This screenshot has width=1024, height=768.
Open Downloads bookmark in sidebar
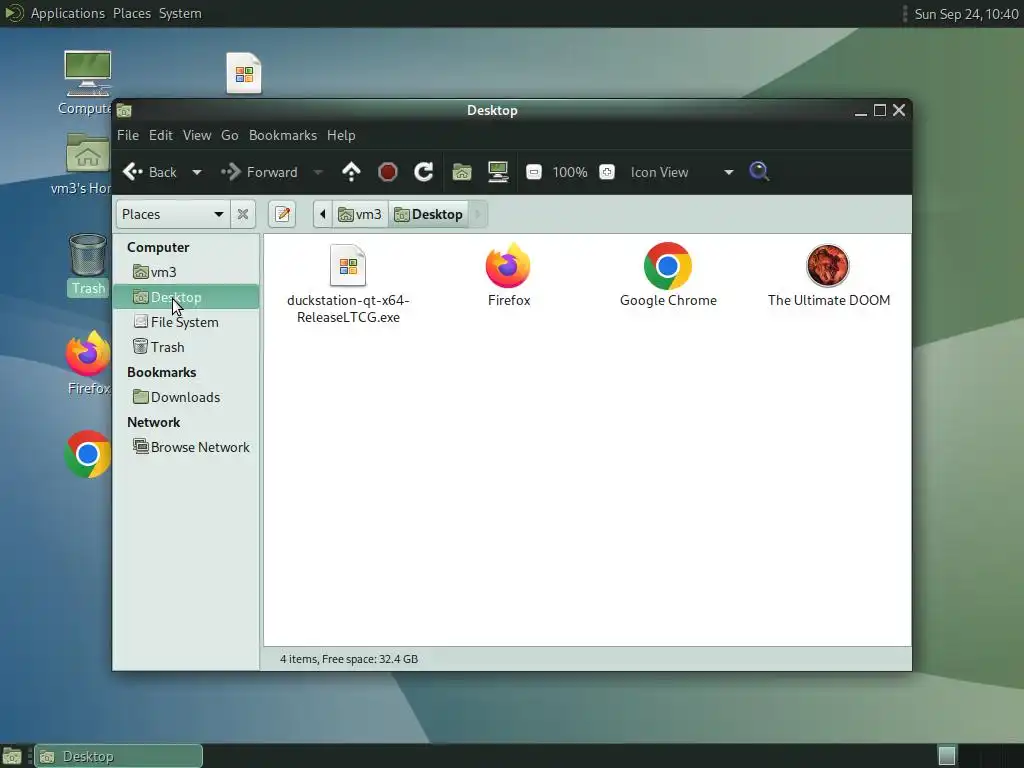coord(187,397)
